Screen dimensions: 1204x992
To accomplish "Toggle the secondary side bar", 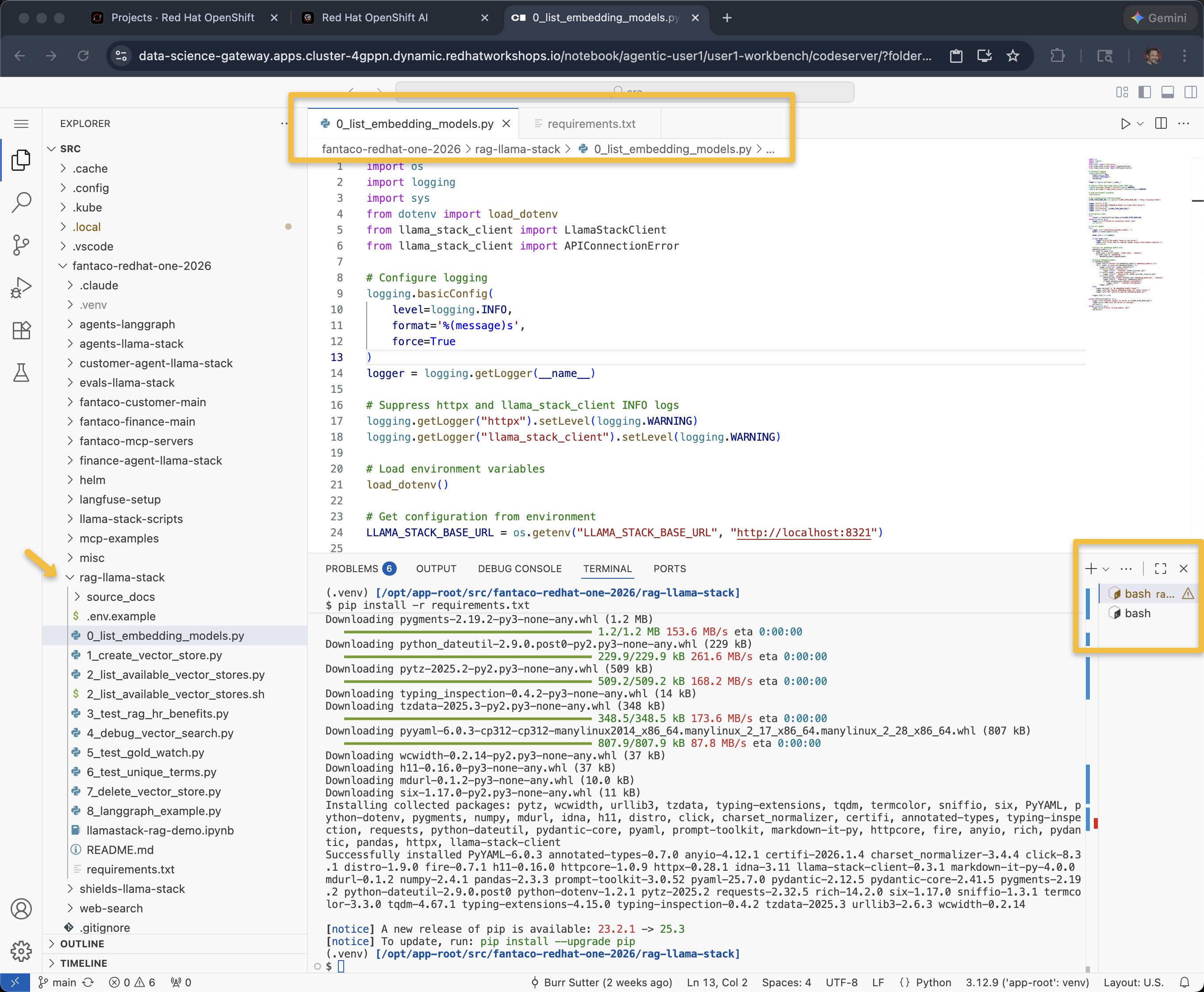I will 1190,92.
